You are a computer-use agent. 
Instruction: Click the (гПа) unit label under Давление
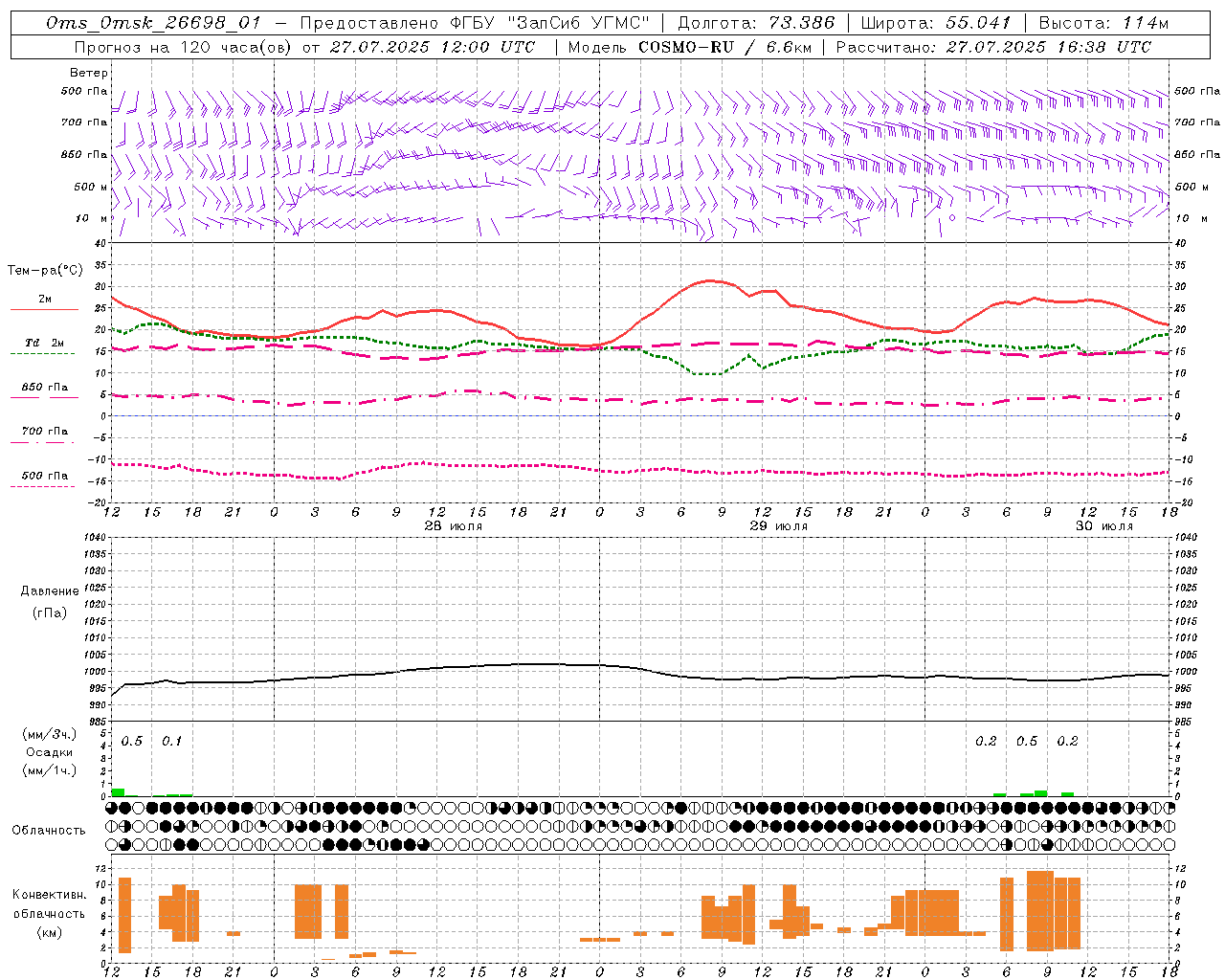pyautogui.click(x=50, y=613)
